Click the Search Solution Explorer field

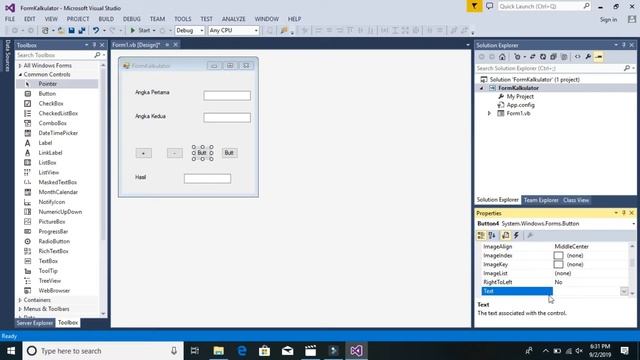coord(549,68)
